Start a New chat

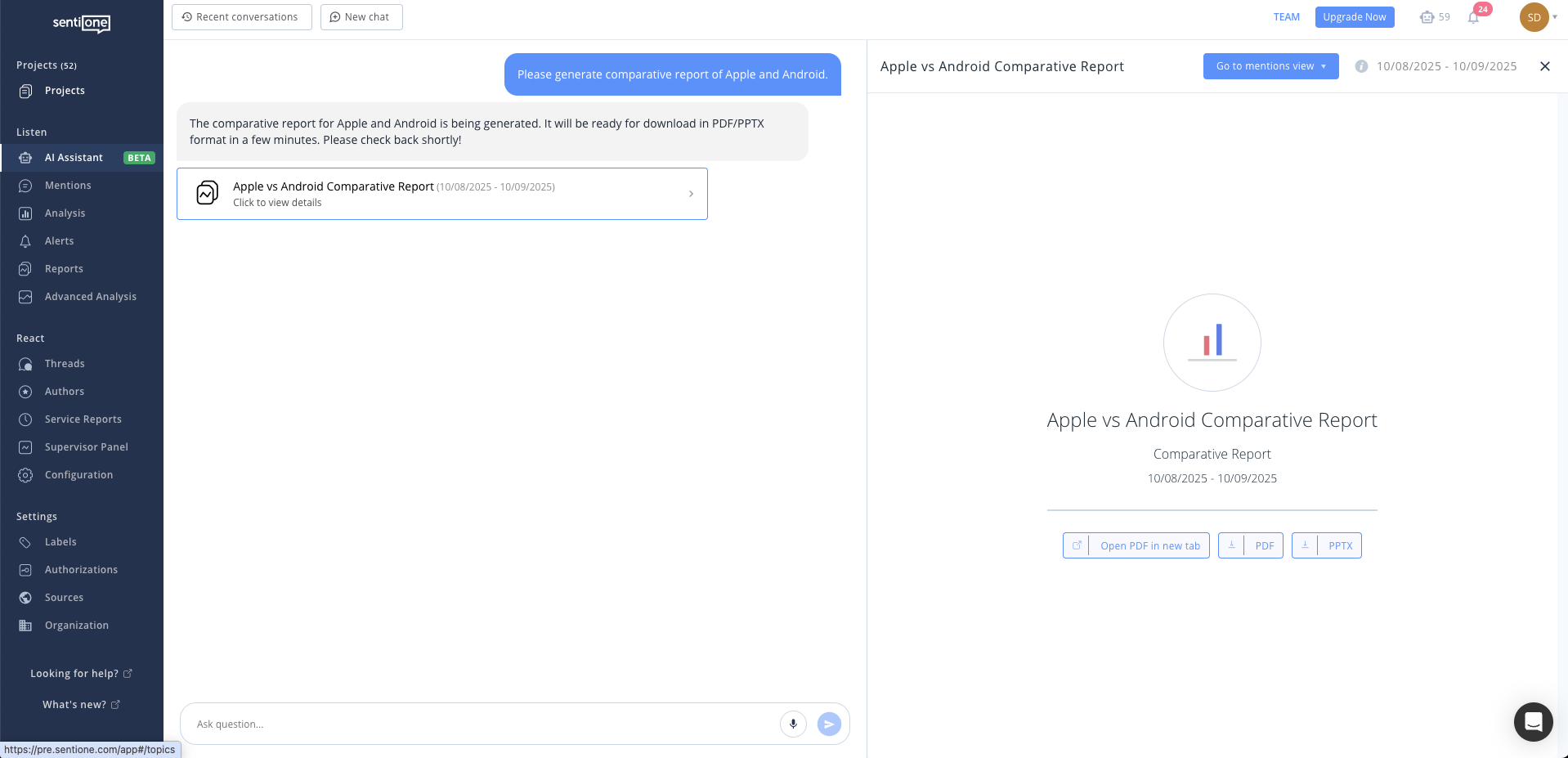coord(361,17)
